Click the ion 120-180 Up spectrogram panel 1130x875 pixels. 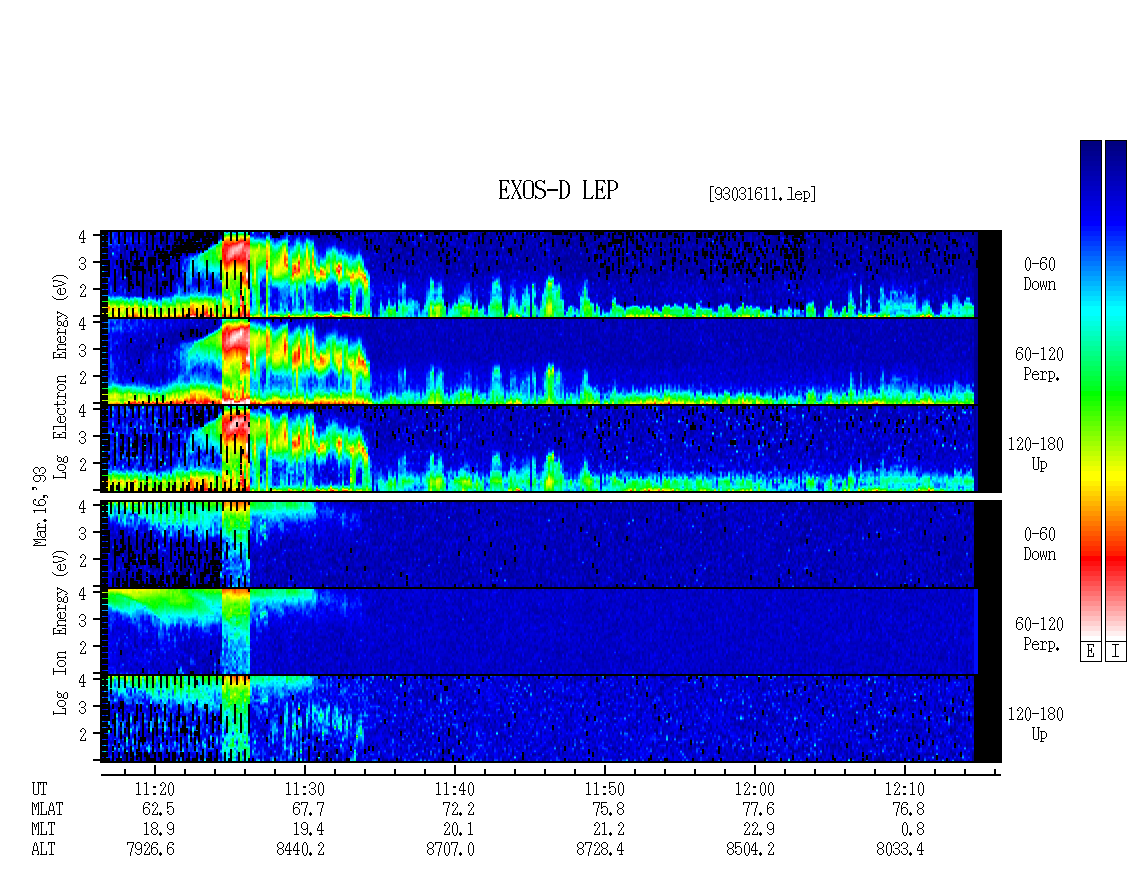click(551, 719)
